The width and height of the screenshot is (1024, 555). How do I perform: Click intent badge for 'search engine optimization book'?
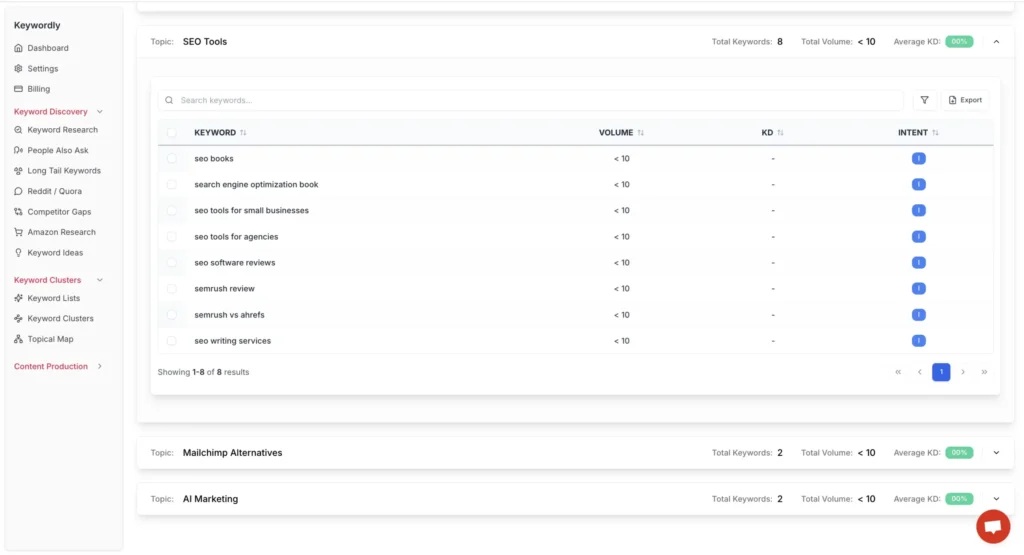(918, 185)
